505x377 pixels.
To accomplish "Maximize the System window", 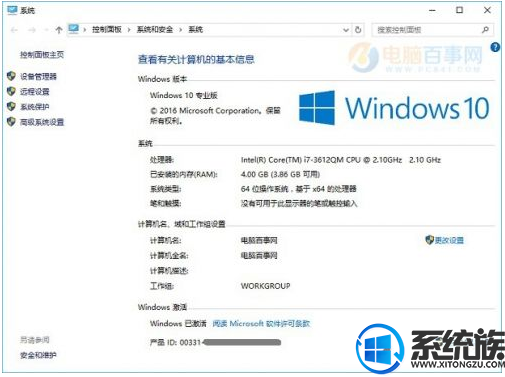I will [x=459, y=10].
